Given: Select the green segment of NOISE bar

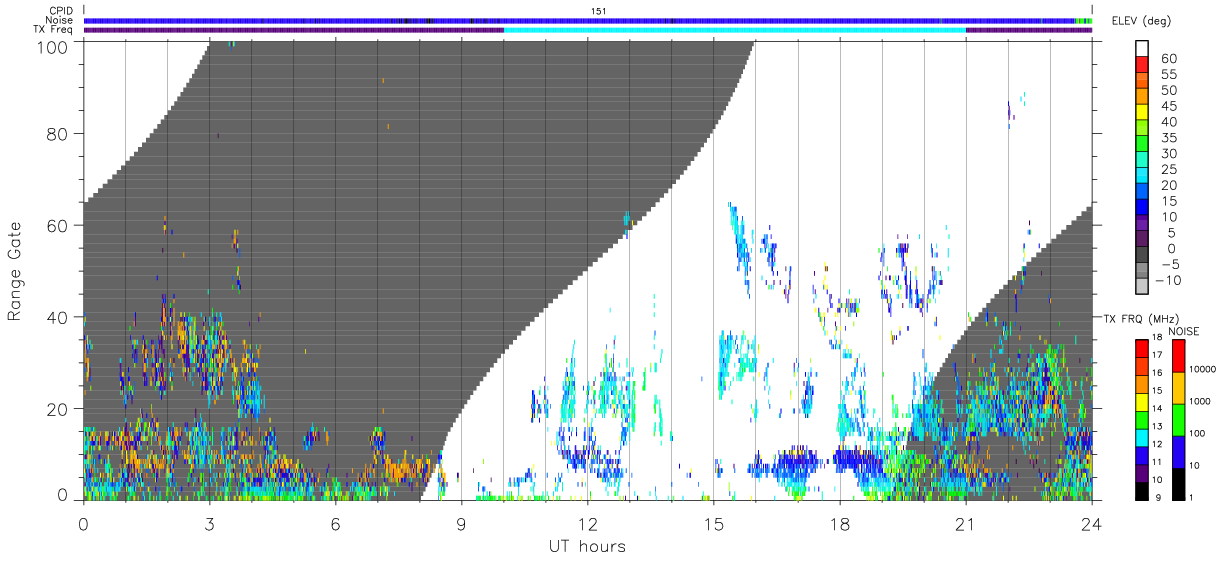Looking at the screenshot, I should (1180, 420).
